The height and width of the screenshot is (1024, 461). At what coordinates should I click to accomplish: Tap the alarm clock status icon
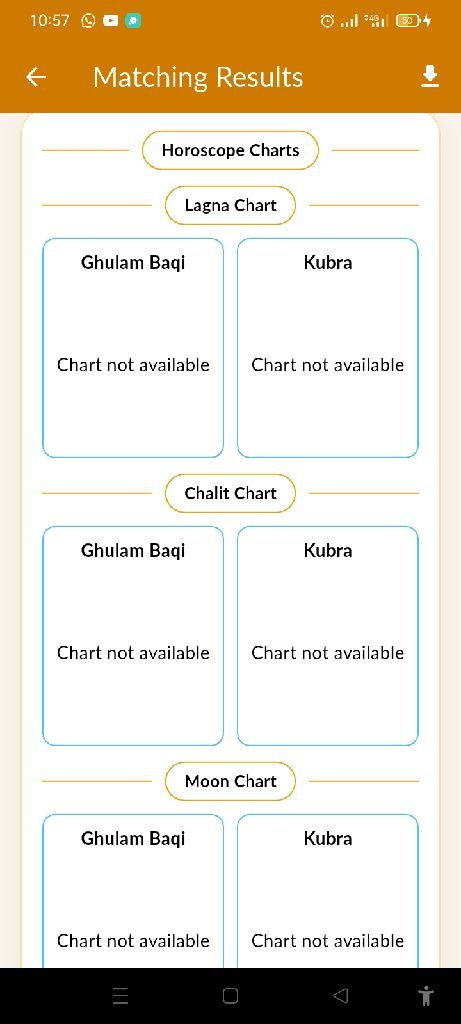coord(326,21)
